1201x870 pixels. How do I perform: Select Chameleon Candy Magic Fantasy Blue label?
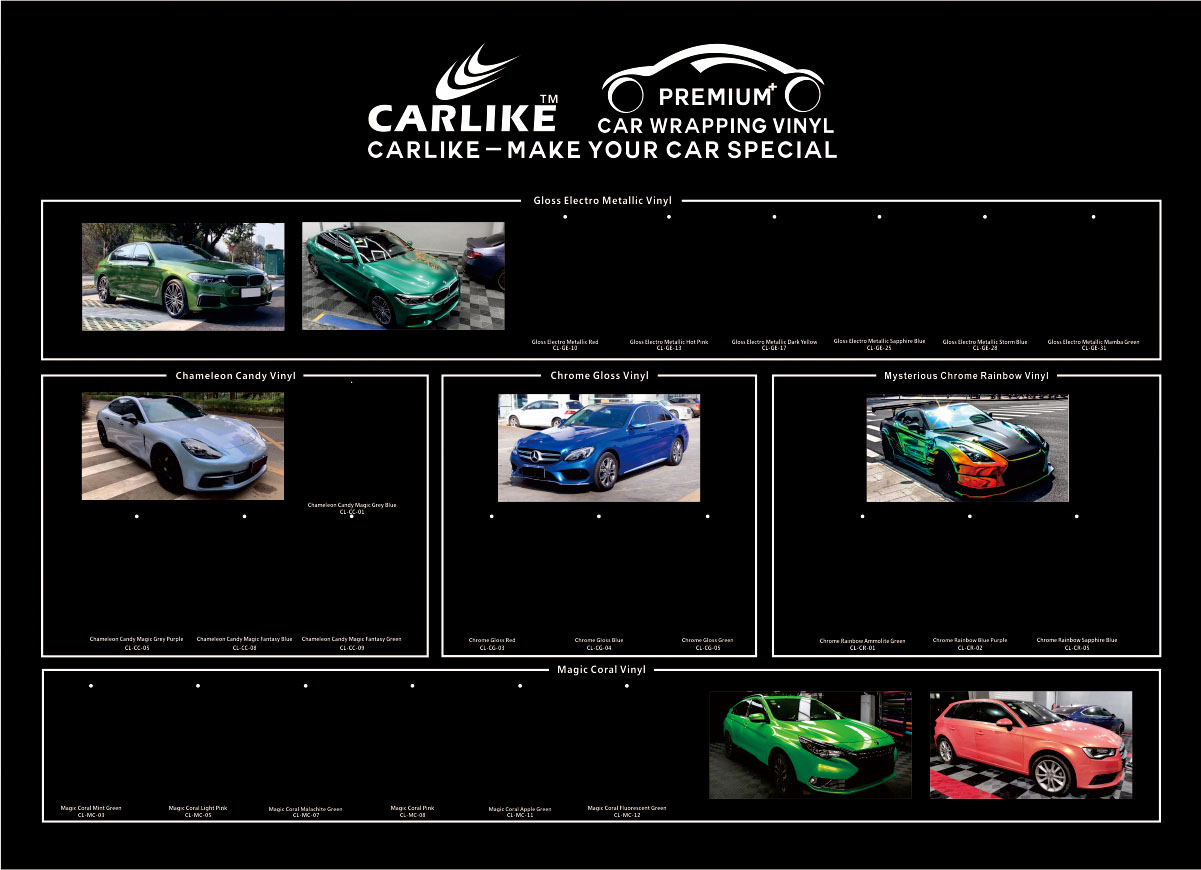pos(245,642)
